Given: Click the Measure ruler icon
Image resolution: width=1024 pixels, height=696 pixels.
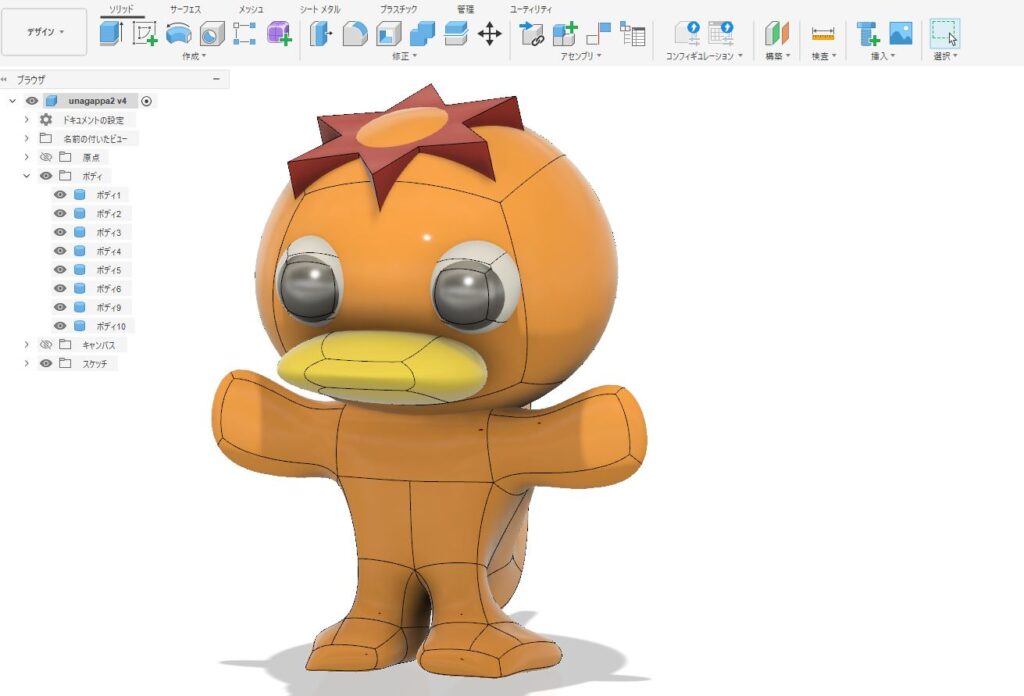Looking at the screenshot, I should 822,34.
